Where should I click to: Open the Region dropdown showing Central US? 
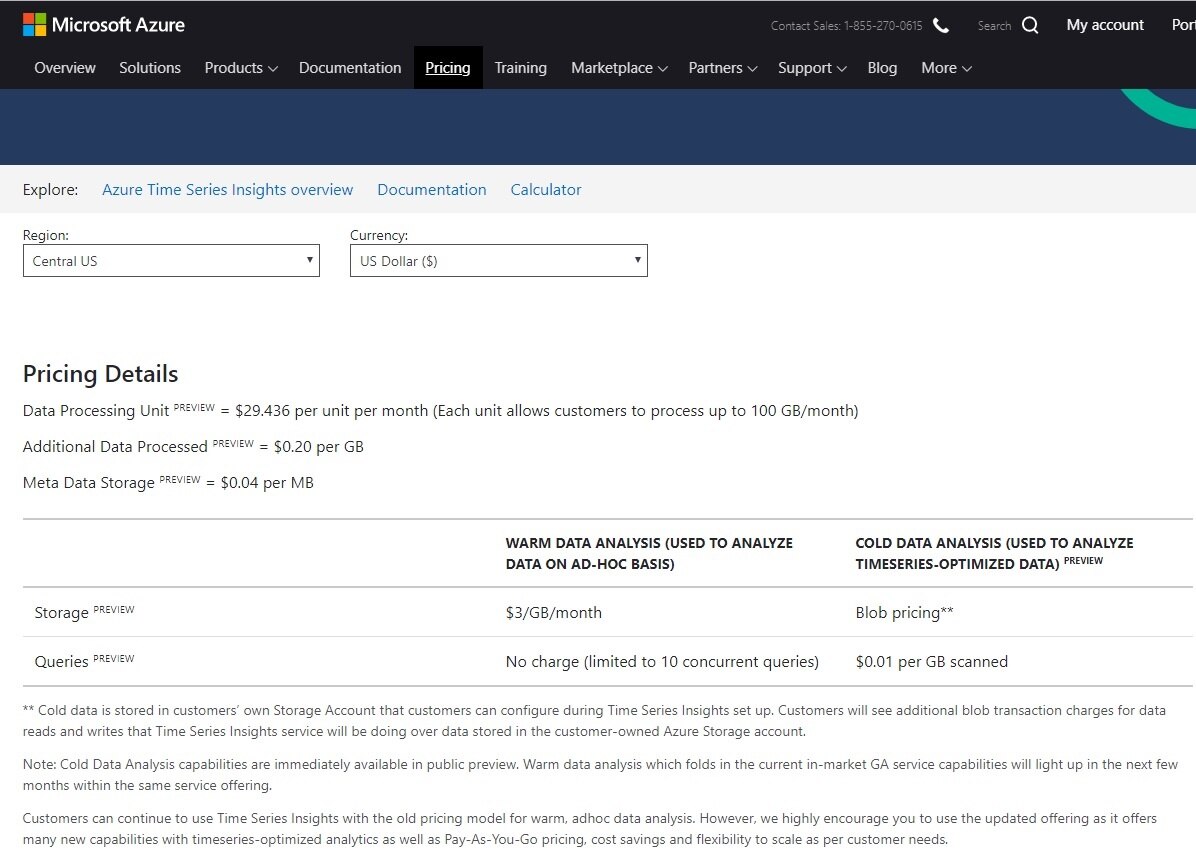pyautogui.click(x=171, y=261)
